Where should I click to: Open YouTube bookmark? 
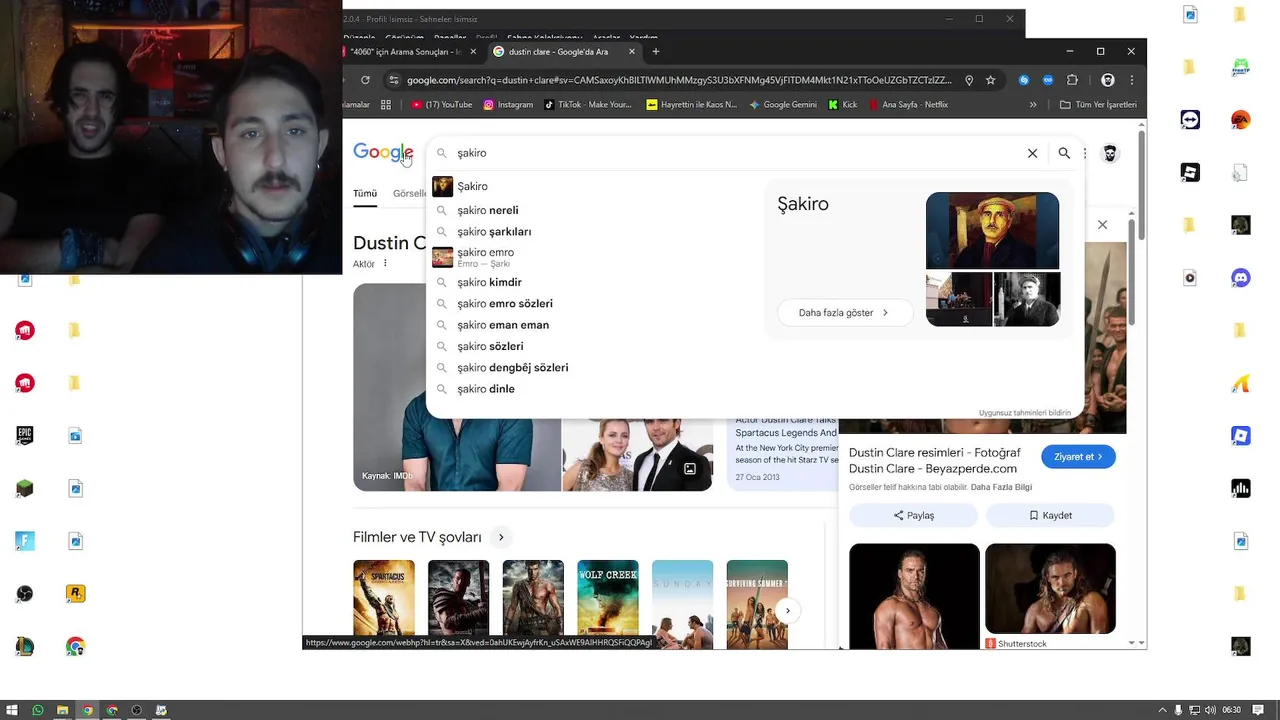tap(441, 104)
